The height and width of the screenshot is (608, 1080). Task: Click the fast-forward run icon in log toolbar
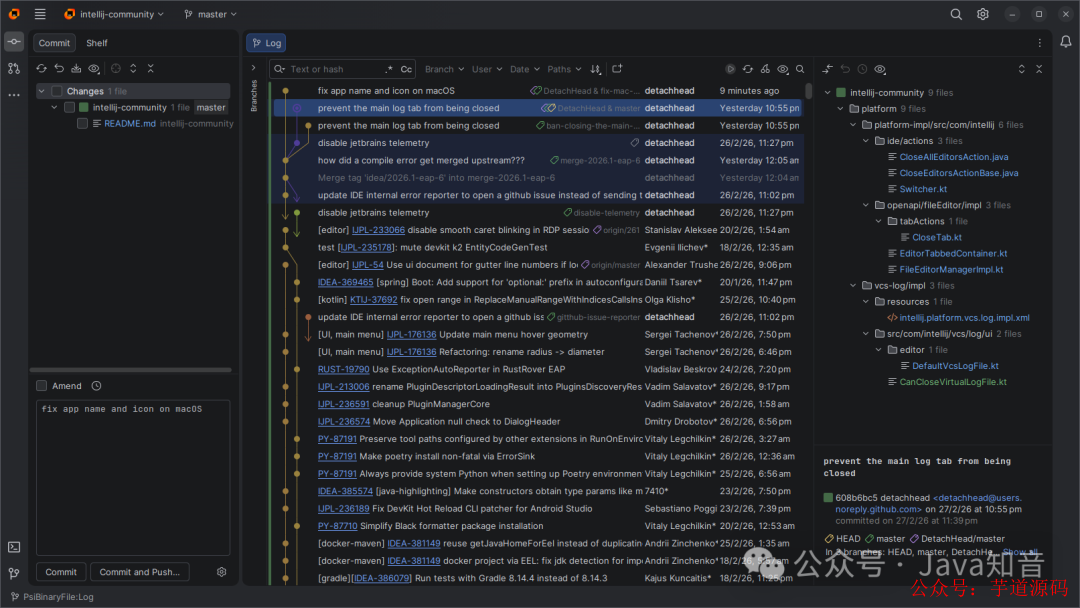[x=730, y=69]
